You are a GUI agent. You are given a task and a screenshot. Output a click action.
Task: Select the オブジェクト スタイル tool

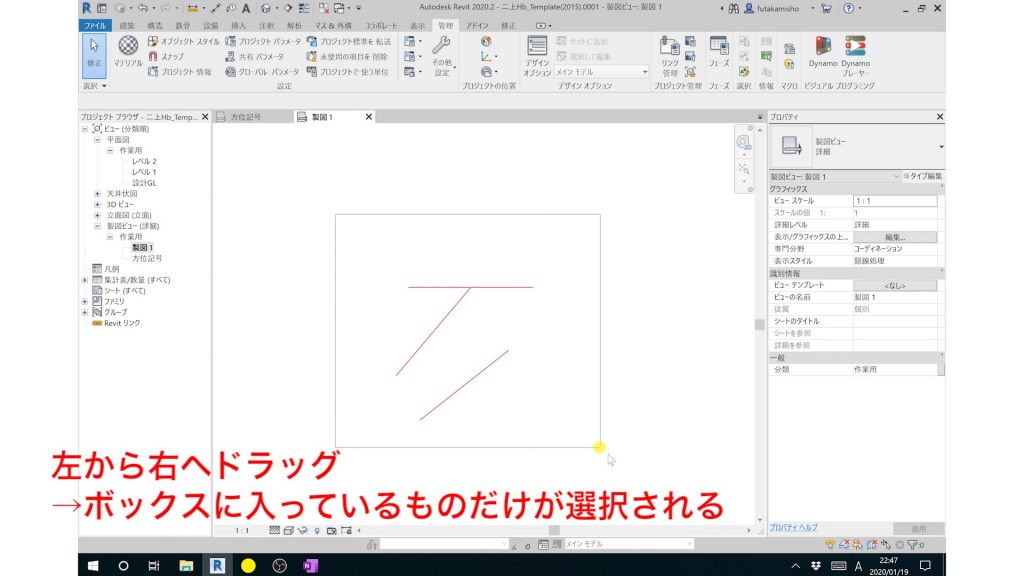[191, 43]
